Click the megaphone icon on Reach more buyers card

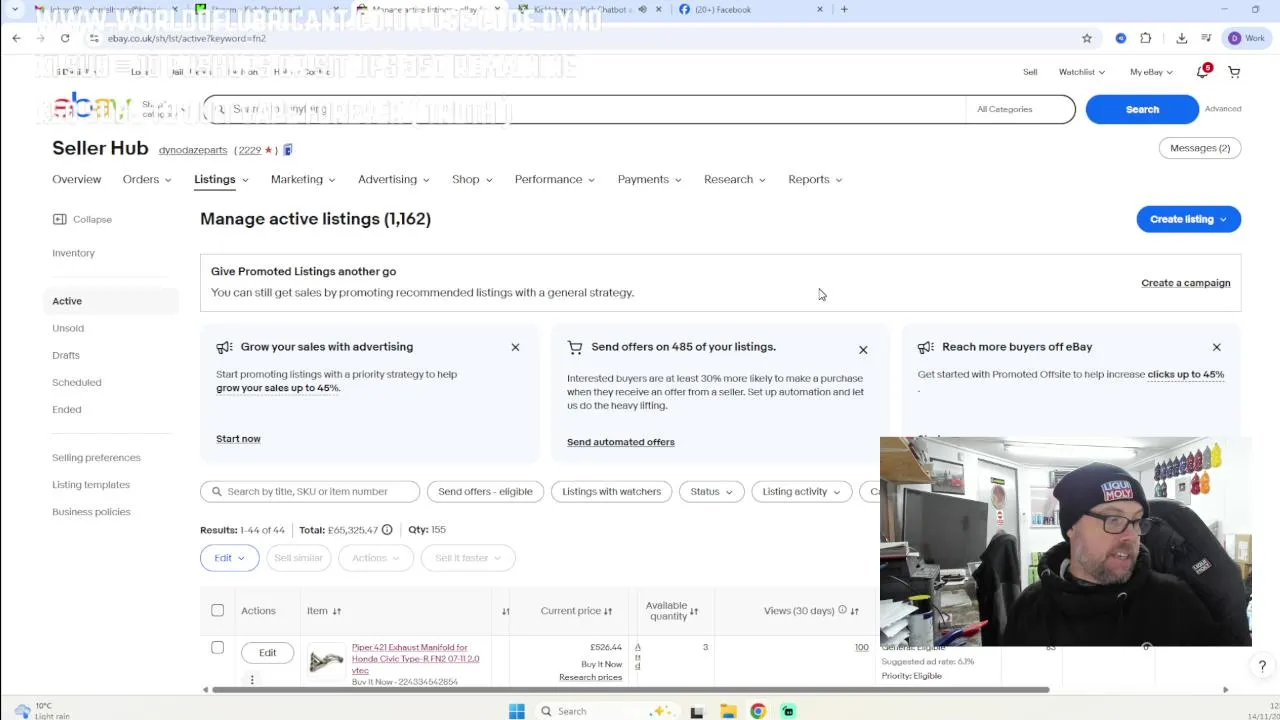coord(925,347)
